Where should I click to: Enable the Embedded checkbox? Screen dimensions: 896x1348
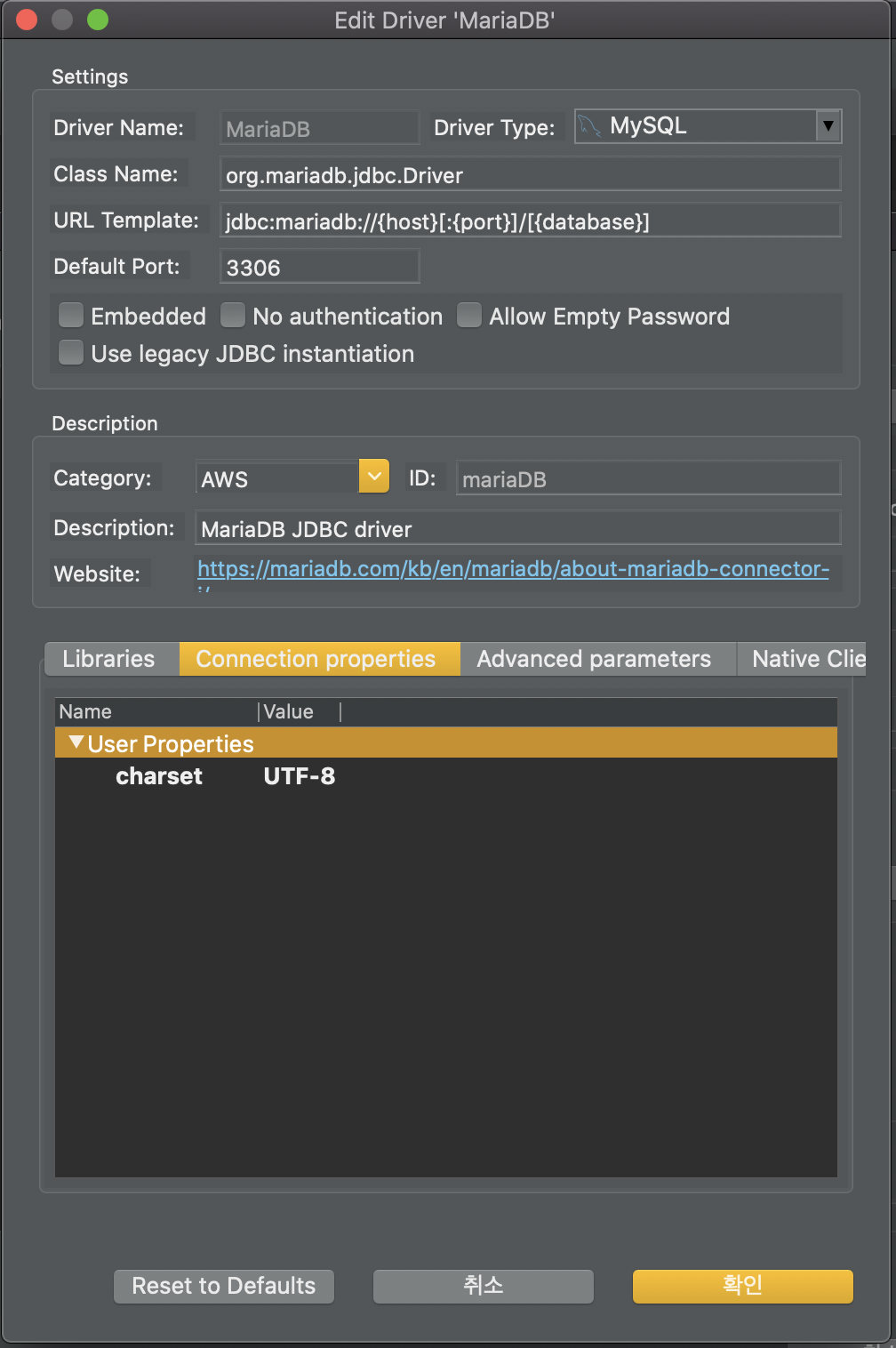coord(71,315)
